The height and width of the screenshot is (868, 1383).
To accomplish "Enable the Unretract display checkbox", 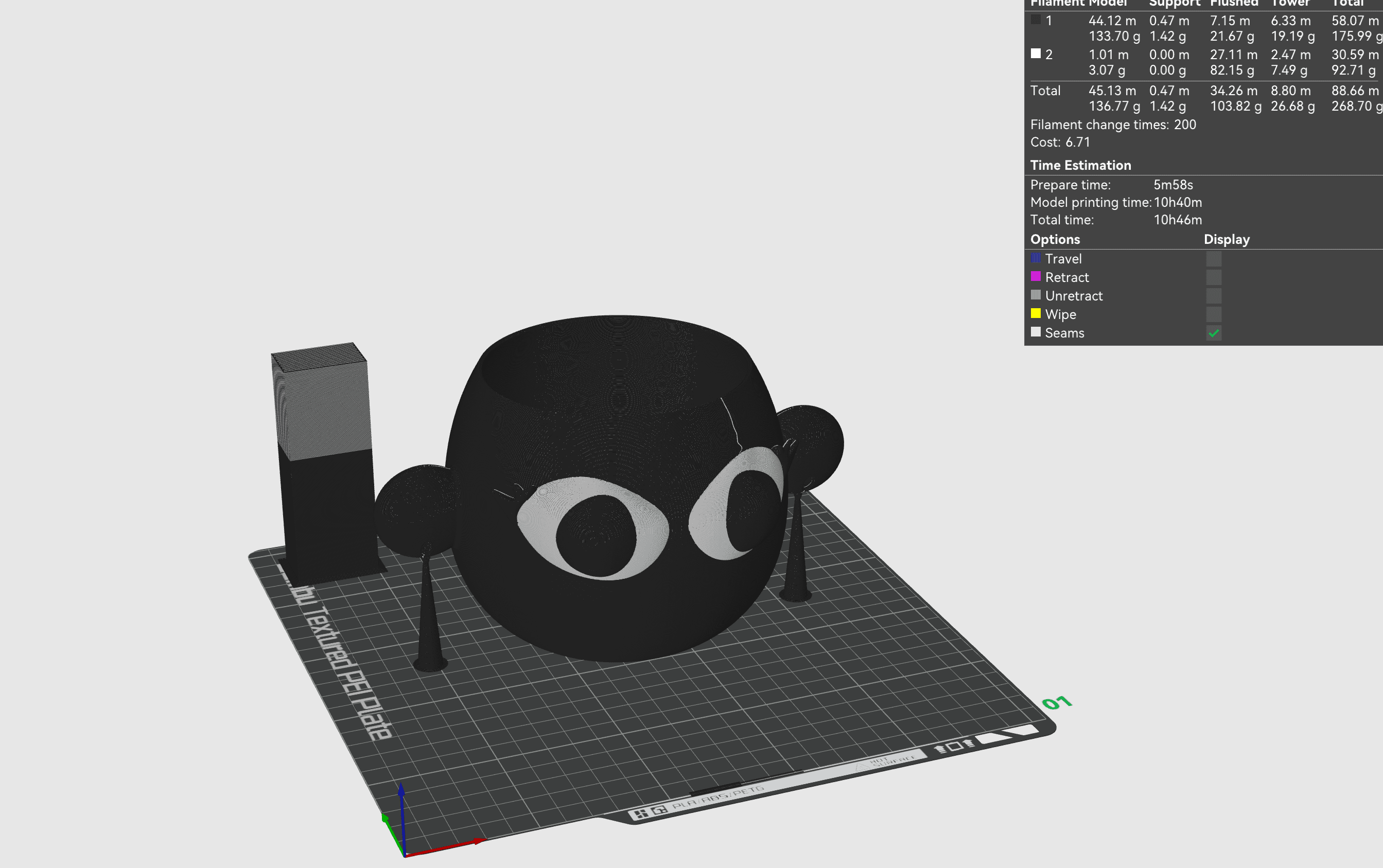I will [x=1214, y=296].
